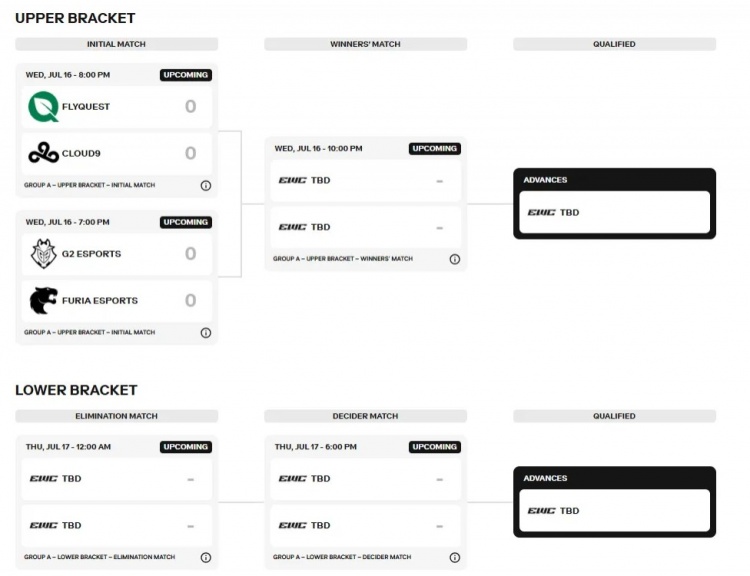Select the G2 Esports logo
The image size is (750, 576).
coord(44,253)
